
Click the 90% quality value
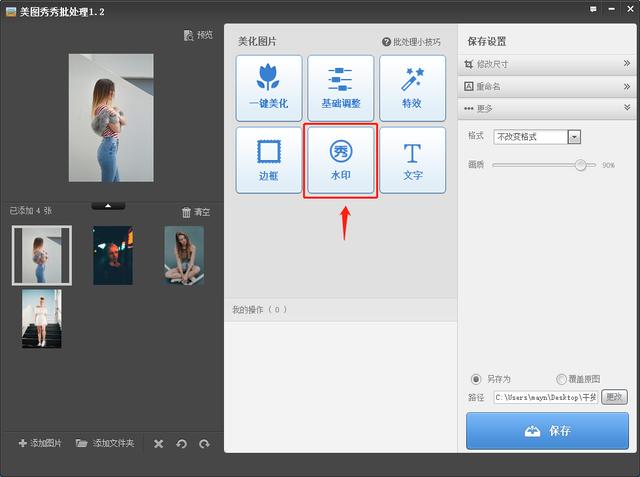608,165
